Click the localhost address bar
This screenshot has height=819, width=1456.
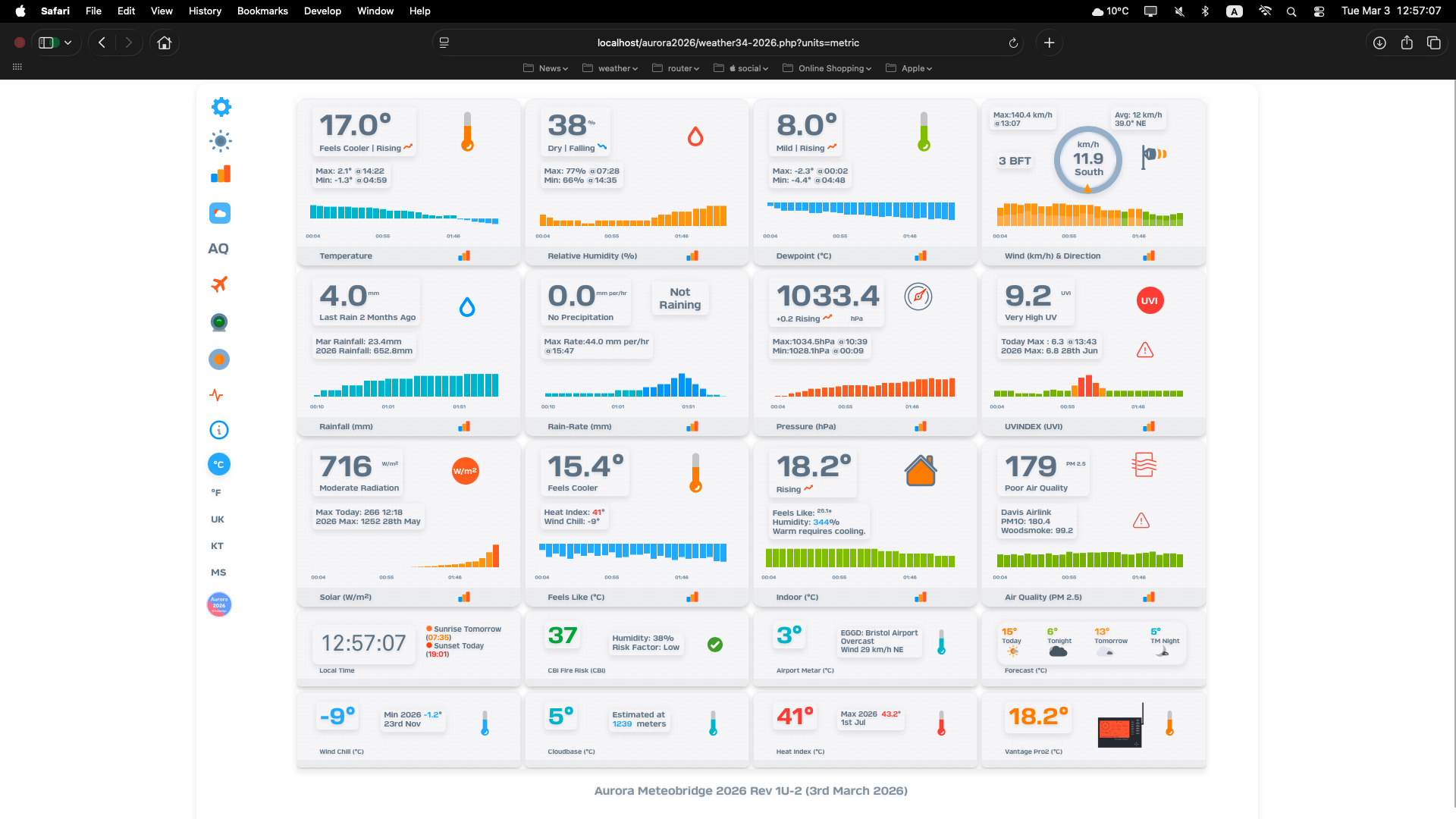pos(727,43)
